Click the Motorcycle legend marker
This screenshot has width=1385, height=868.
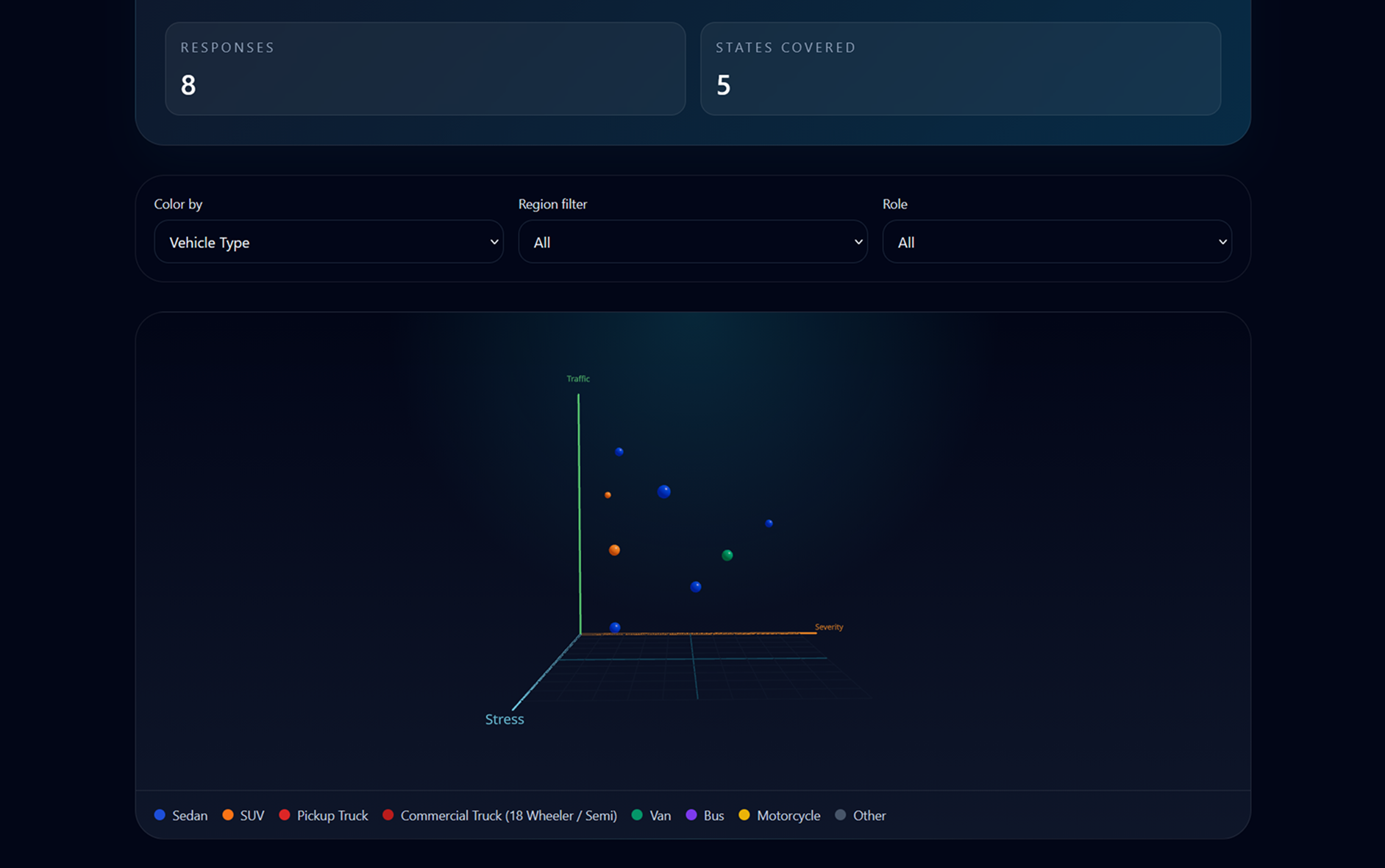pyautogui.click(x=744, y=815)
